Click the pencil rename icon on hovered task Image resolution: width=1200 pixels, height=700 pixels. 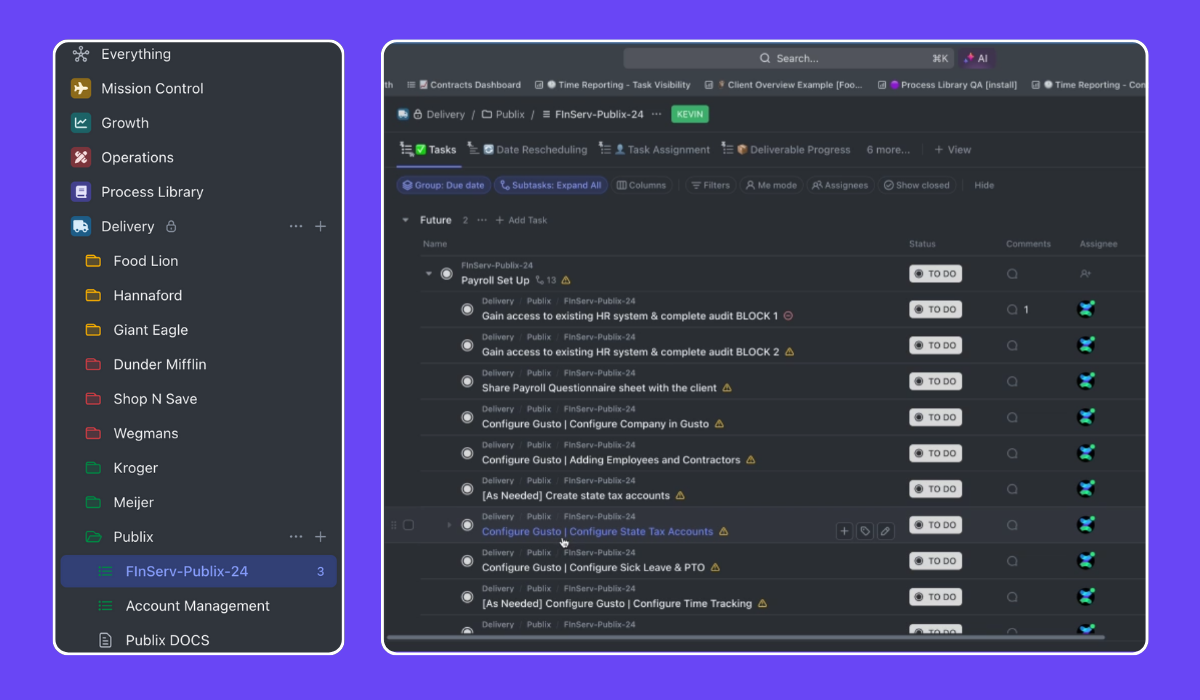click(x=885, y=531)
